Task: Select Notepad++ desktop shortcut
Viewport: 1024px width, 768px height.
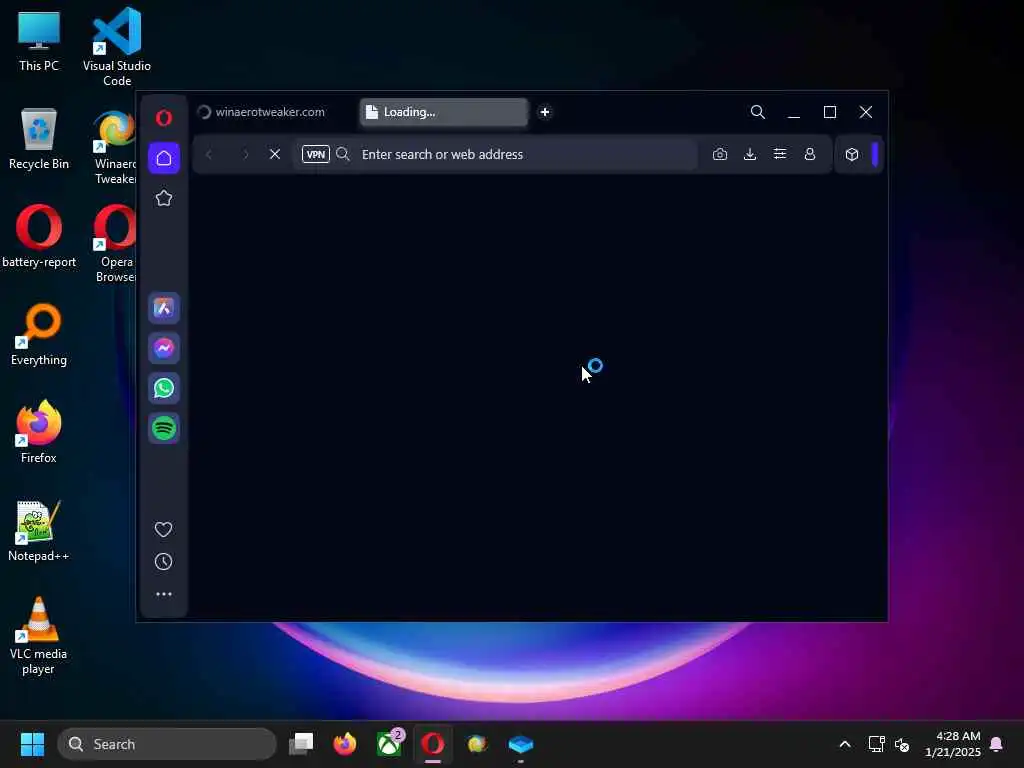Action: click(39, 530)
